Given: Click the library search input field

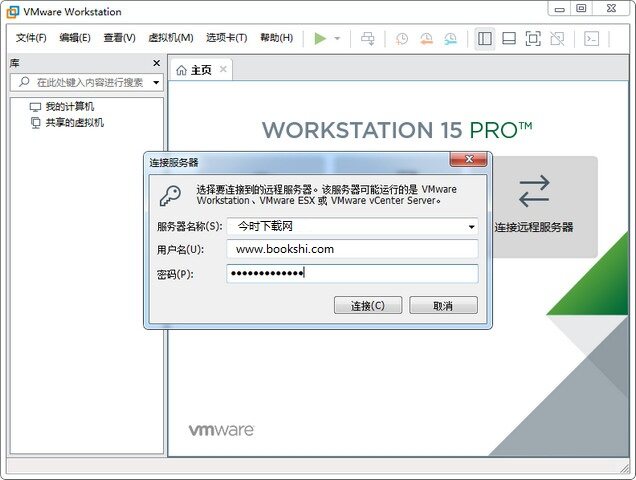Looking at the screenshot, I should click(x=86, y=82).
